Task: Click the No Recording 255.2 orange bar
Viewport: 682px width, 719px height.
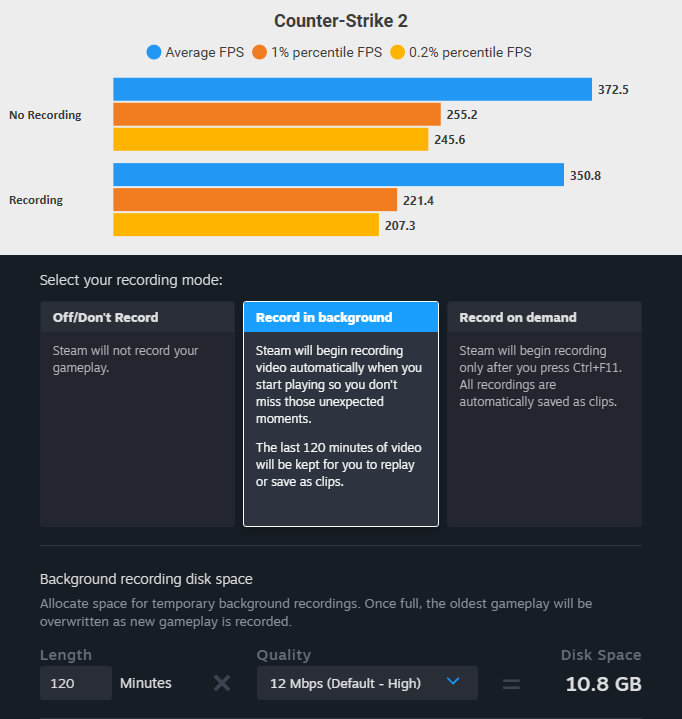Action: coord(277,114)
